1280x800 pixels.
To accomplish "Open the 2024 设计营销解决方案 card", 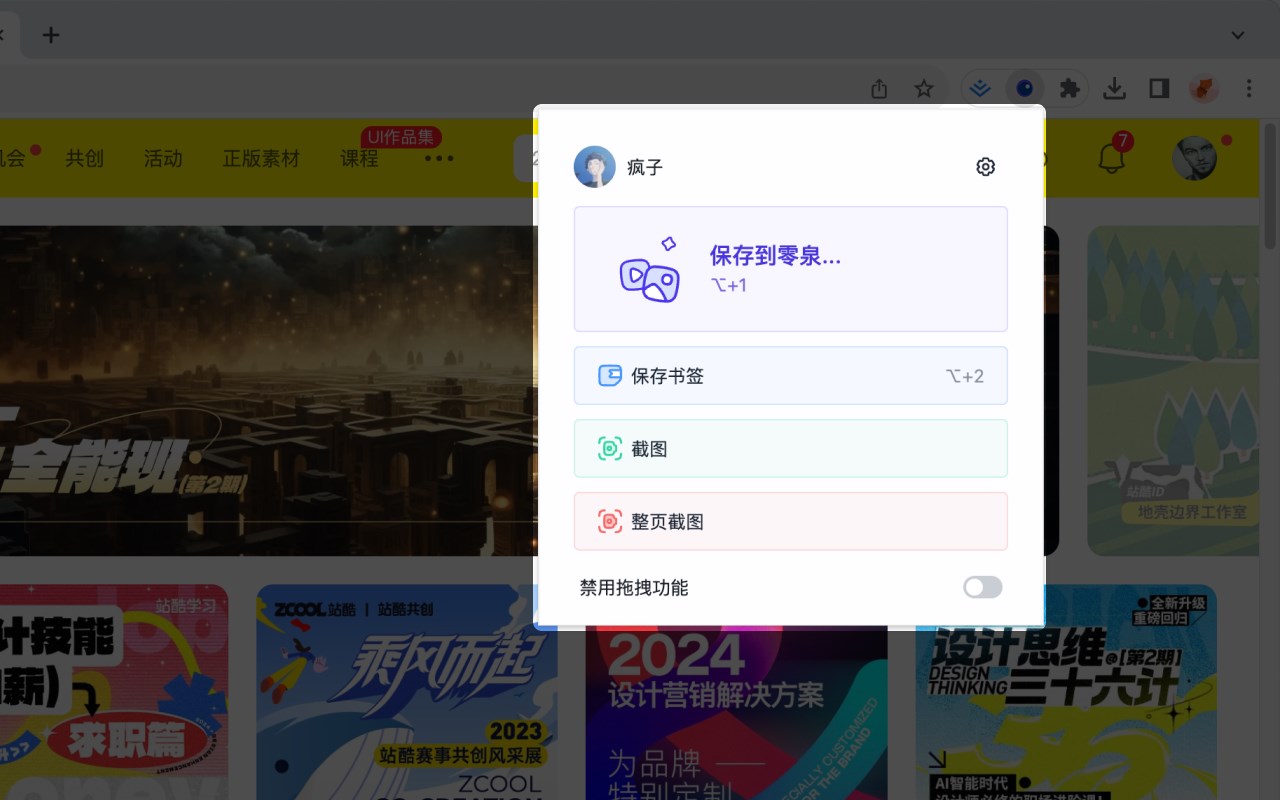I will click(x=736, y=712).
